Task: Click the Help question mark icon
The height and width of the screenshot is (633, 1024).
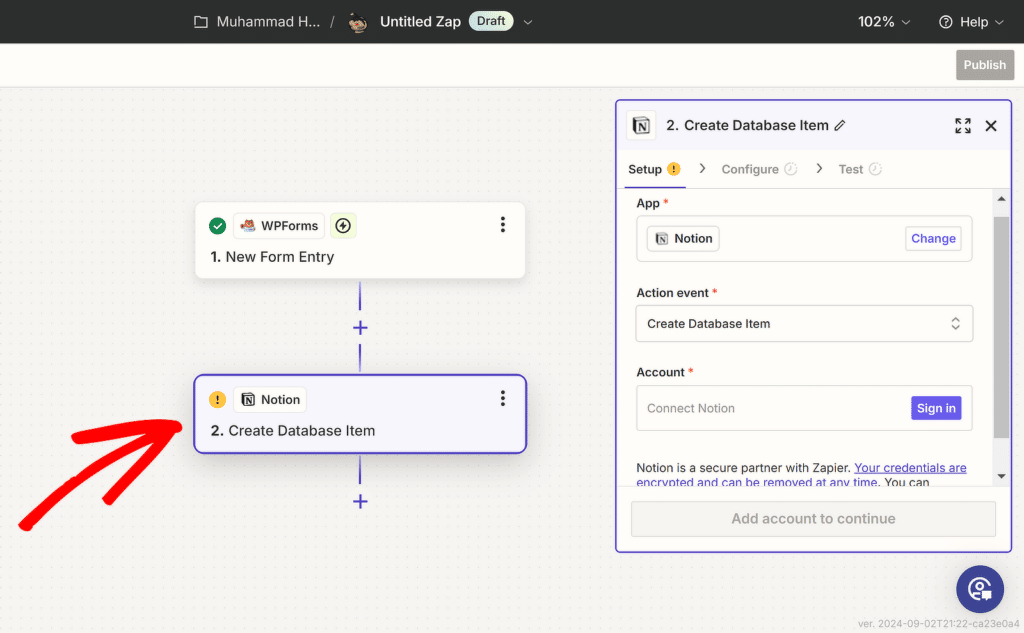Action: 945,22
